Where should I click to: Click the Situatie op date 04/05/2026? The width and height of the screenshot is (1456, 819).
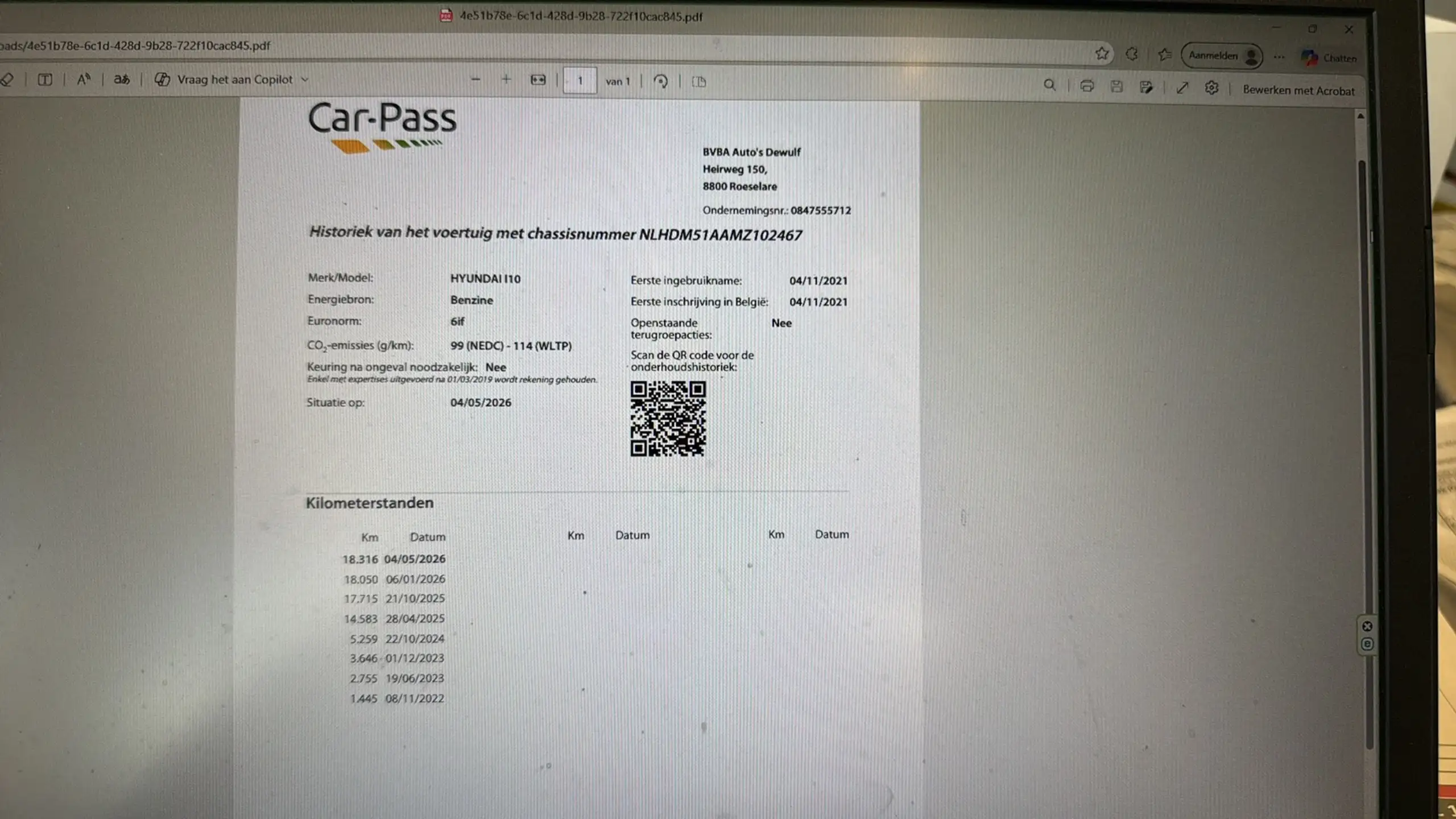click(x=481, y=403)
